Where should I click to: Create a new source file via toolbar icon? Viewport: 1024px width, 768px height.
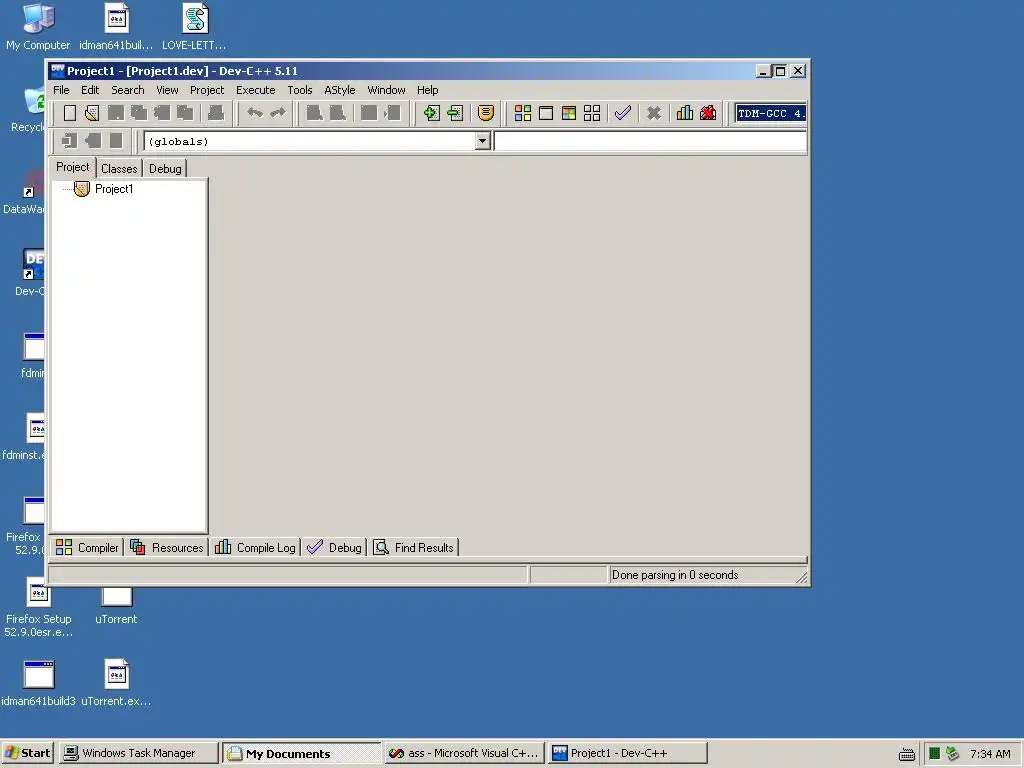point(70,113)
